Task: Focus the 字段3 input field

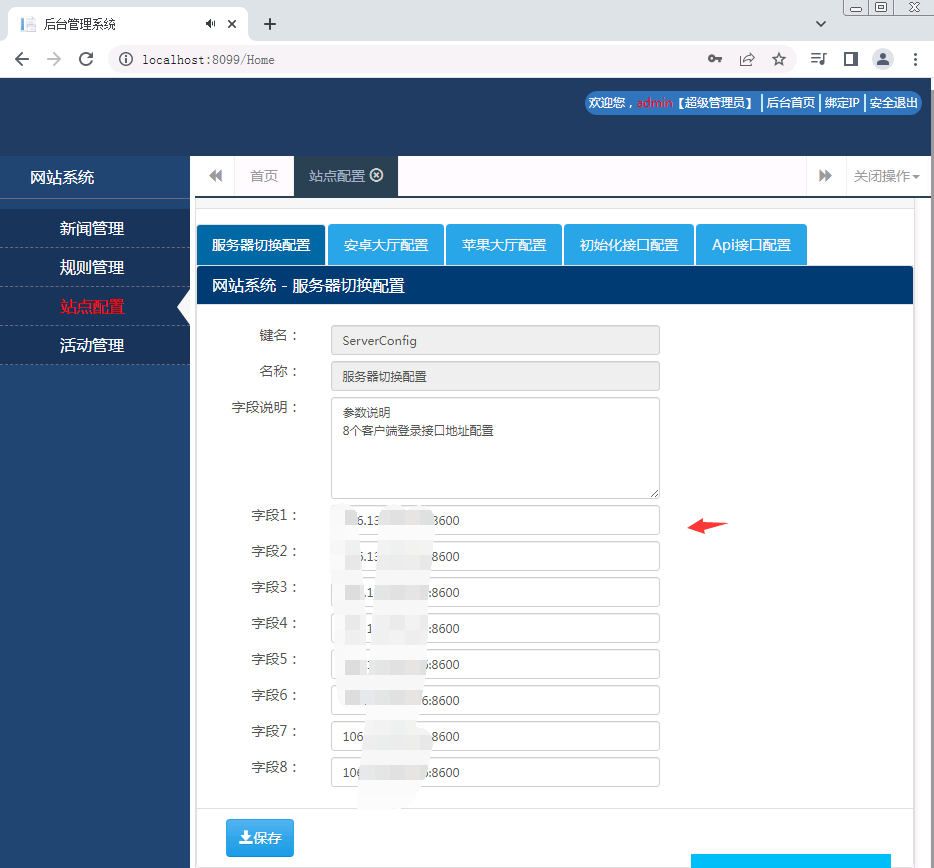Action: pos(495,592)
